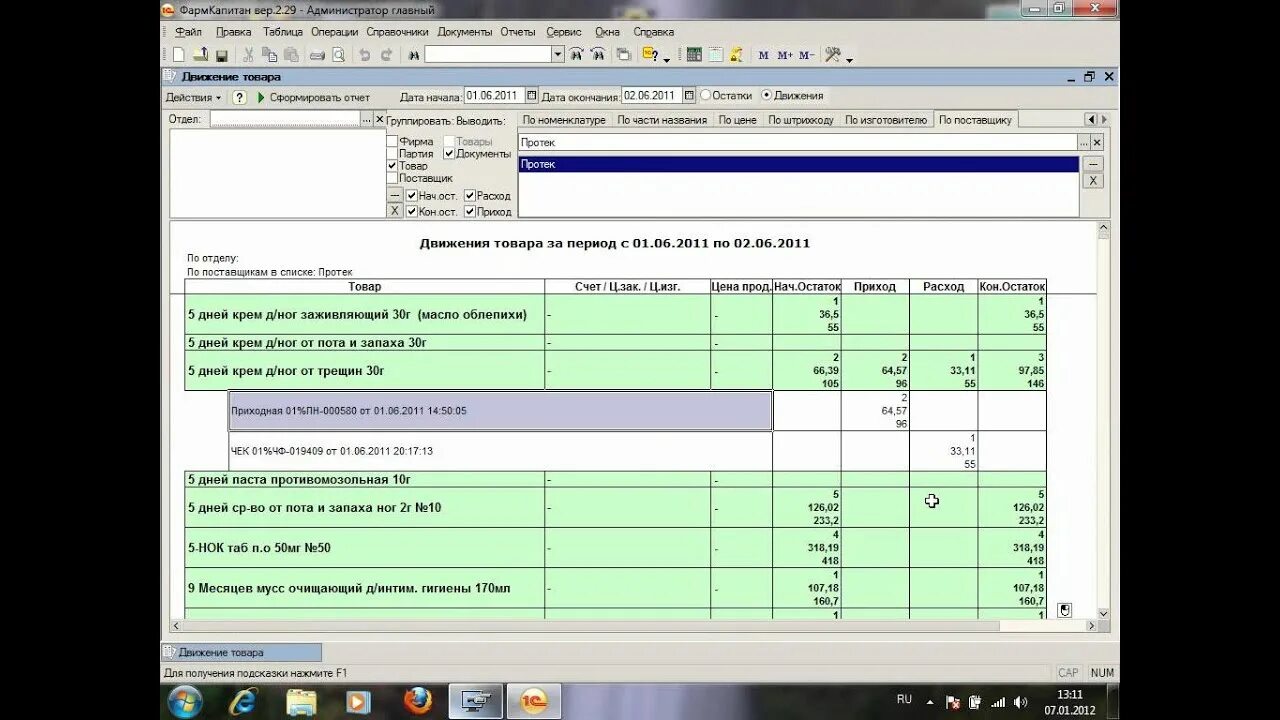The height and width of the screenshot is (720, 1280).
Task: Click Движение товара window tab in bottom bar
Action: (x=241, y=652)
